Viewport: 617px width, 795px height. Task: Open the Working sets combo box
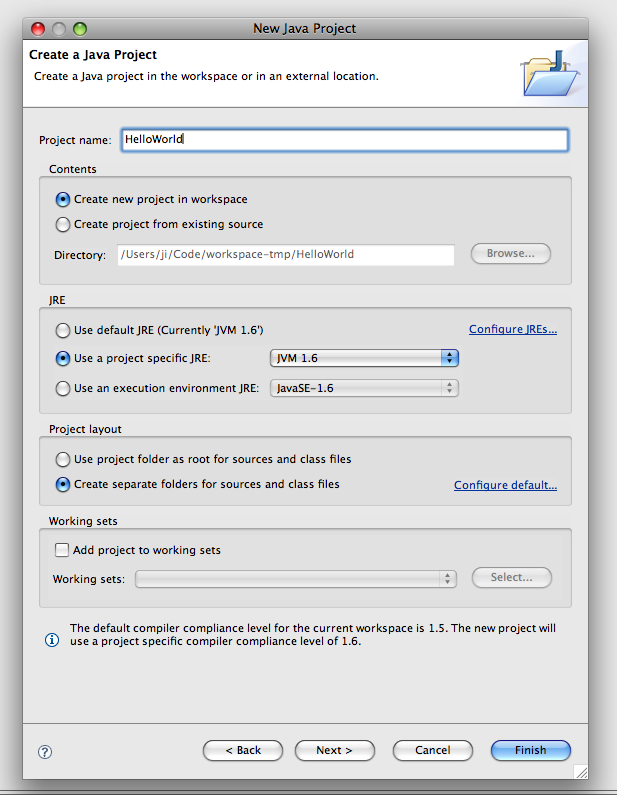click(x=296, y=579)
